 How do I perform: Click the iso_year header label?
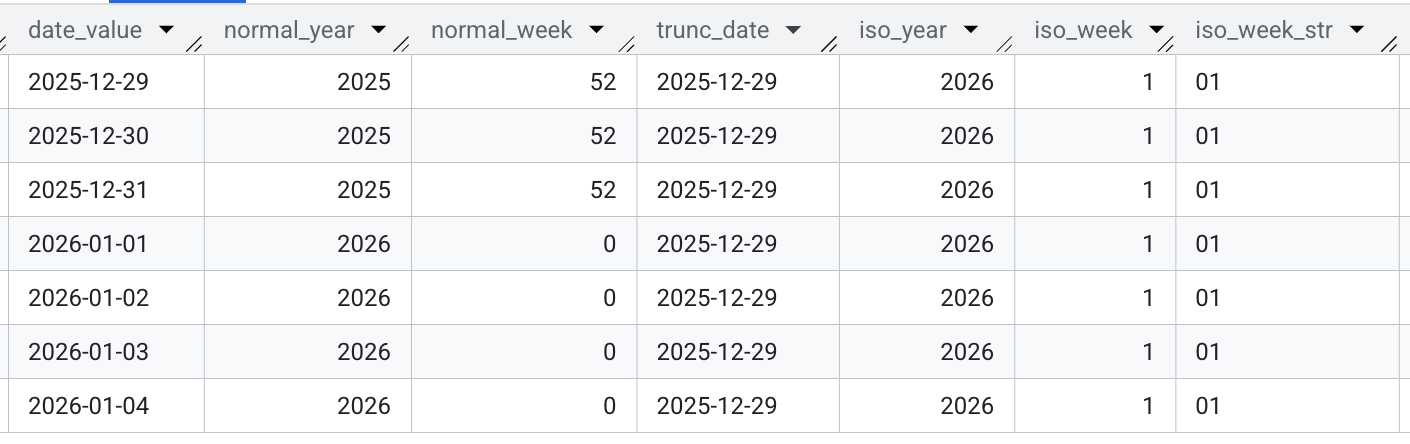pos(902,31)
